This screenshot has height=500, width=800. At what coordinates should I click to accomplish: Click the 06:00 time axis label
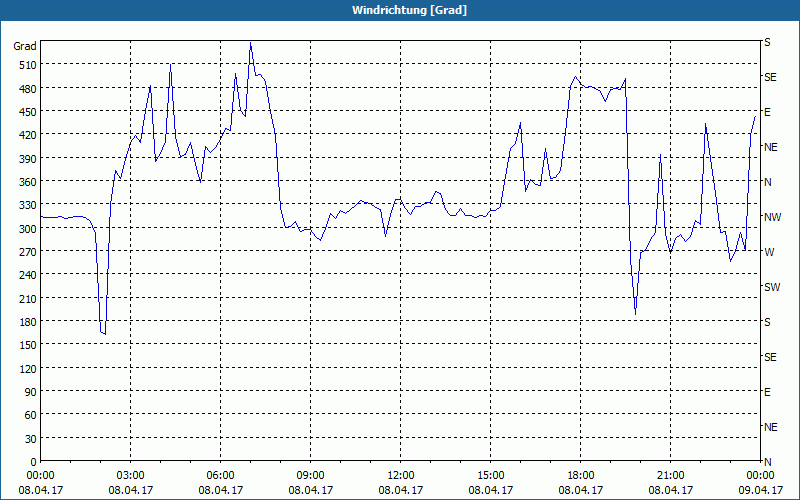[x=220, y=476]
